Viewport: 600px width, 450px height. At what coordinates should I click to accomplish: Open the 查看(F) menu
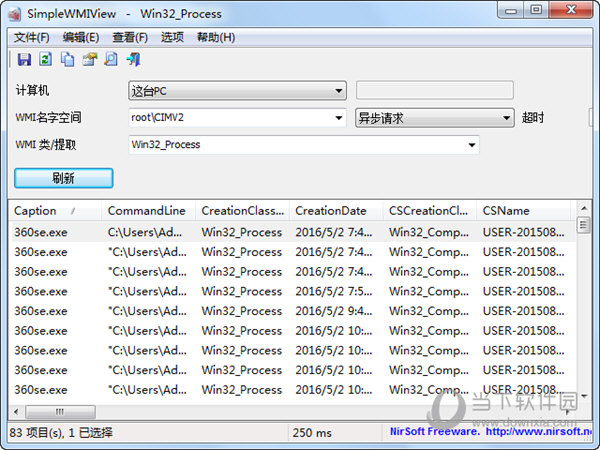pyautogui.click(x=130, y=37)
